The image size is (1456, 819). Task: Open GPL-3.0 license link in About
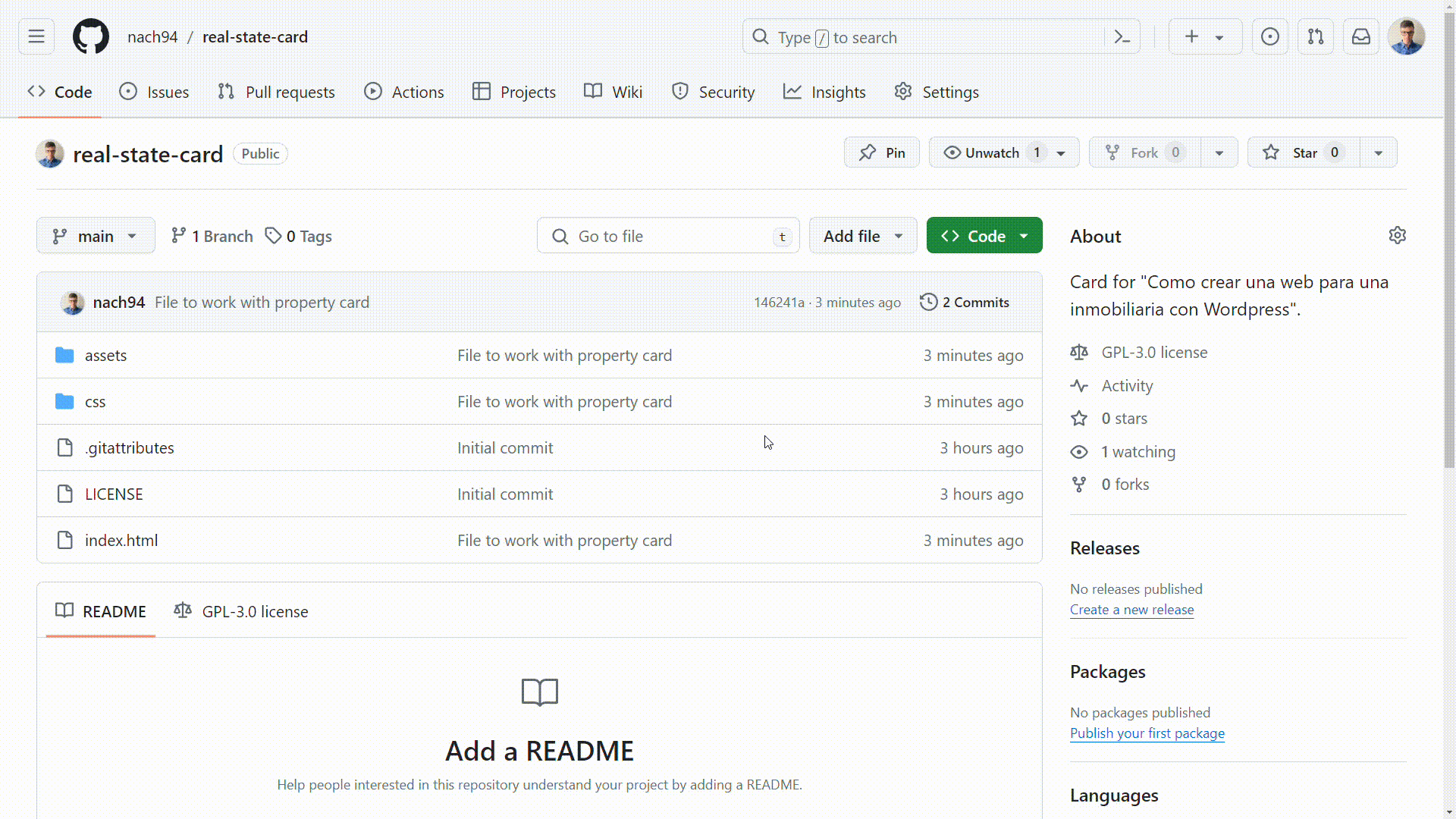pos(1154,352)
